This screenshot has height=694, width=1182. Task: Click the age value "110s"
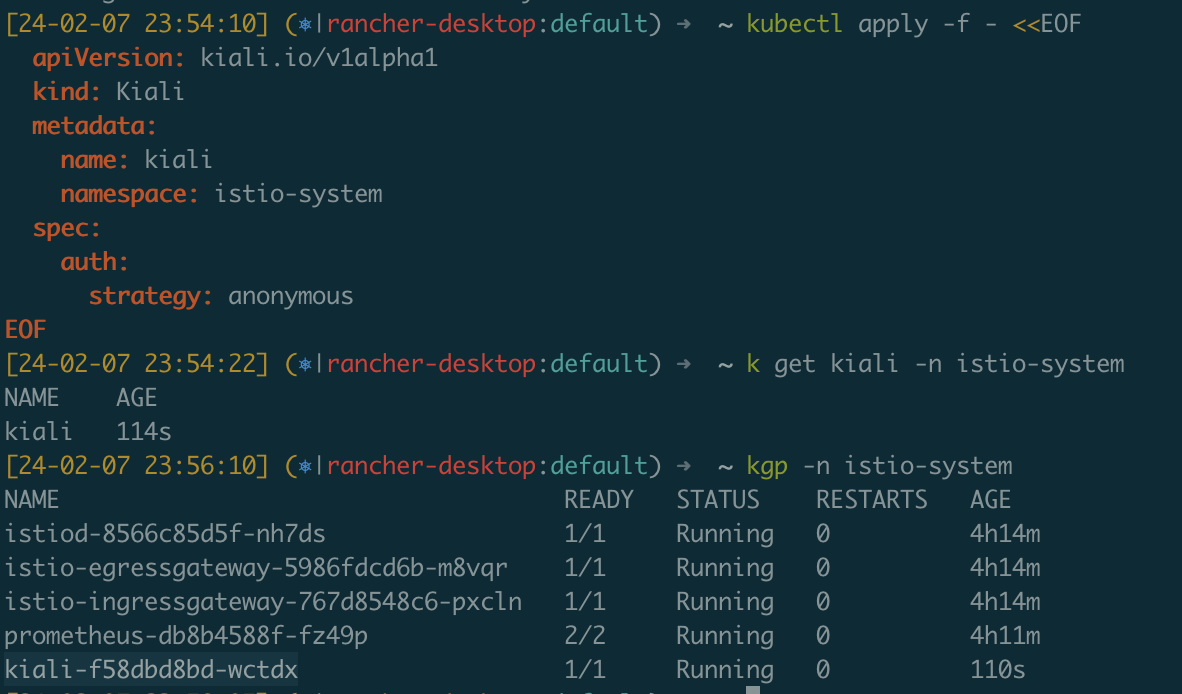(x=998, y=670)
